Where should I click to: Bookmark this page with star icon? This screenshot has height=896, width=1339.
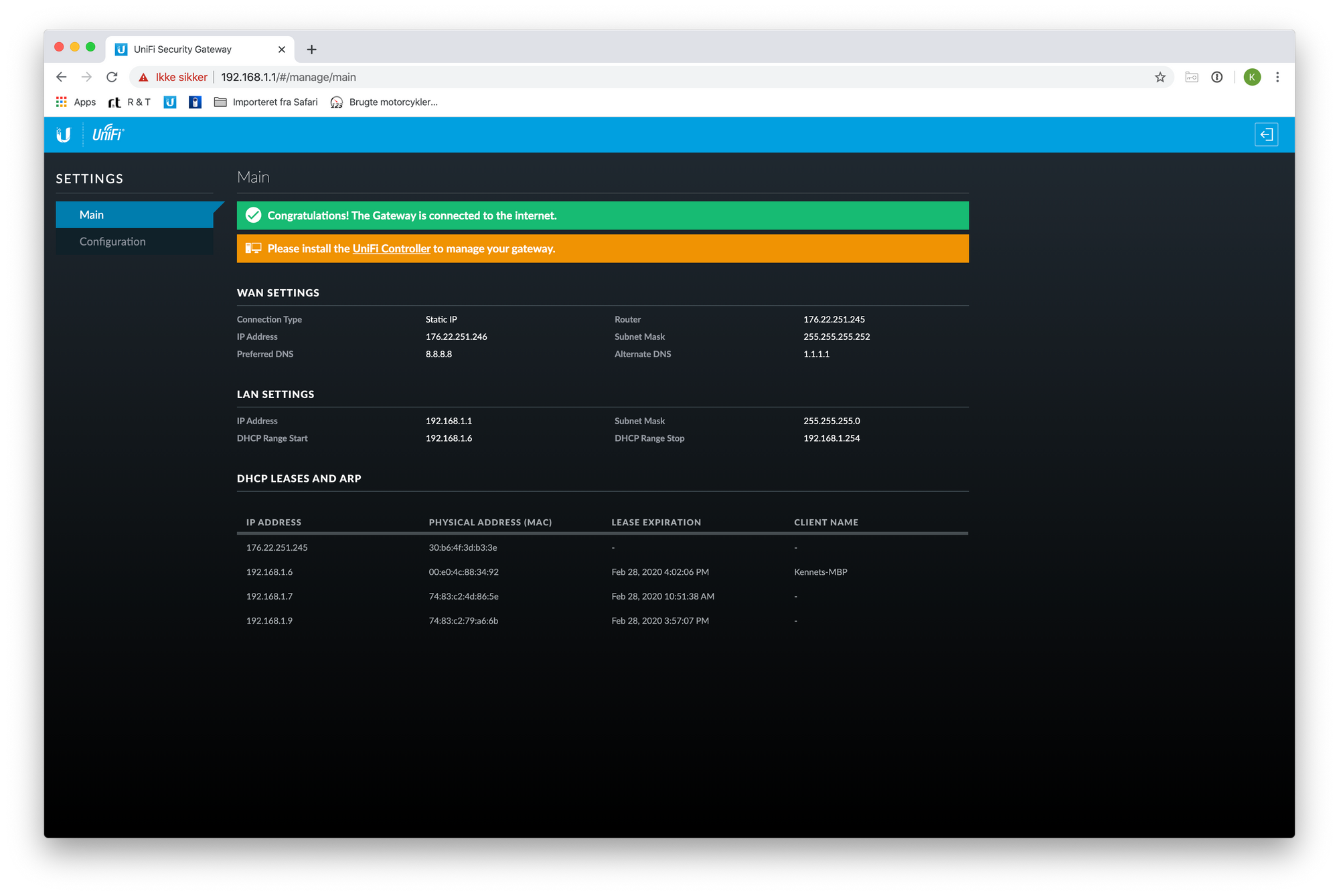click(x=1160, y=78)
